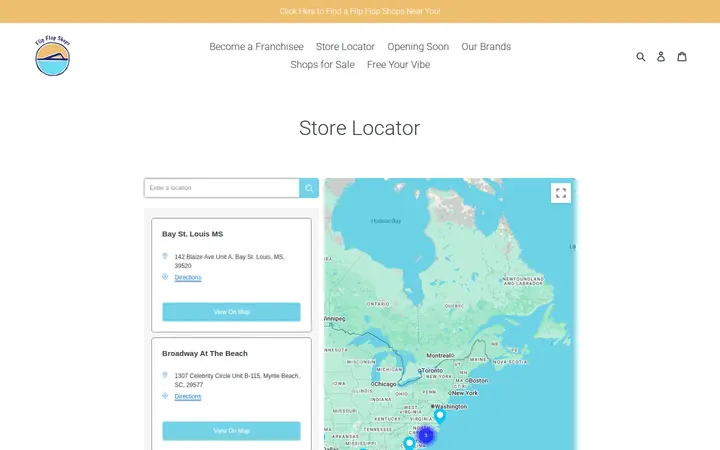Click View On Map for Bay St. Louis MS
The width and height of the screenshot is (720, 450).
click(x=231, y=312)
